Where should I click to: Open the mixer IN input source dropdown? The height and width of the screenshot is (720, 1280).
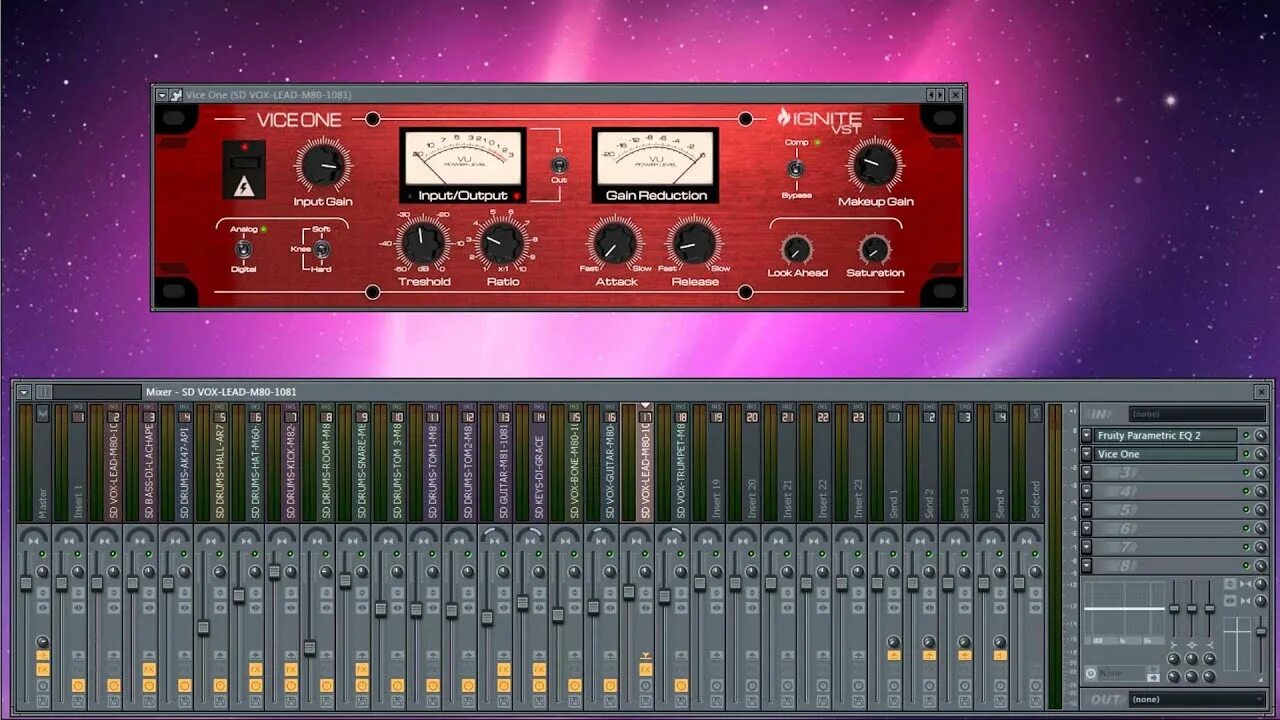[1197, 414]
